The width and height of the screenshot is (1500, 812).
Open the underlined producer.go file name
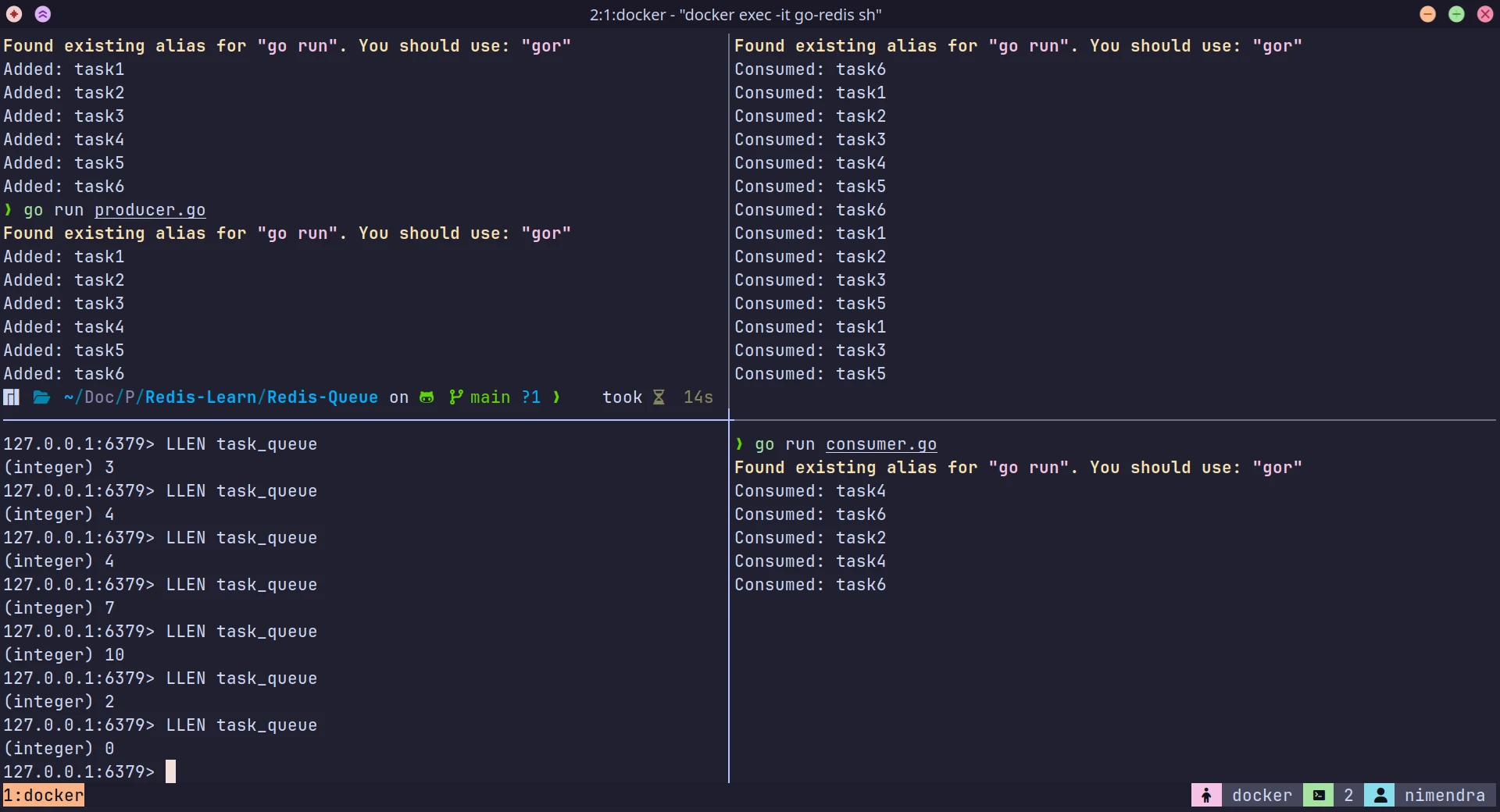pos(150,210)
